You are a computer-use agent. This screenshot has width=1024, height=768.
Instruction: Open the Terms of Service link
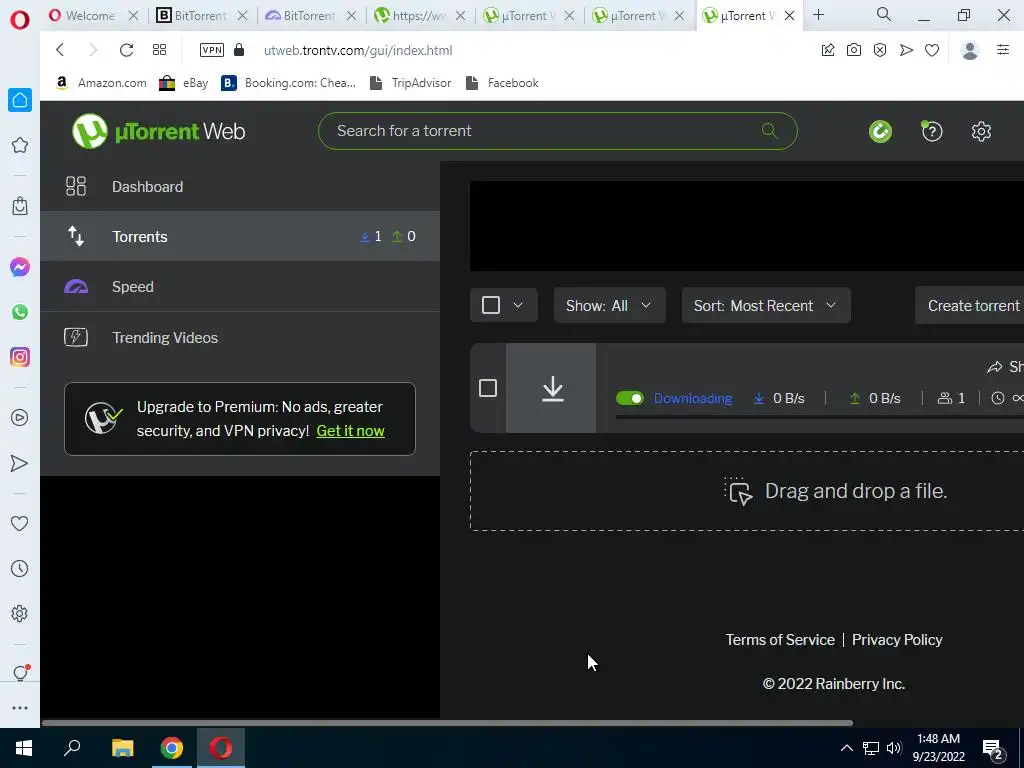pyautogui.click(x=780, y=640)
